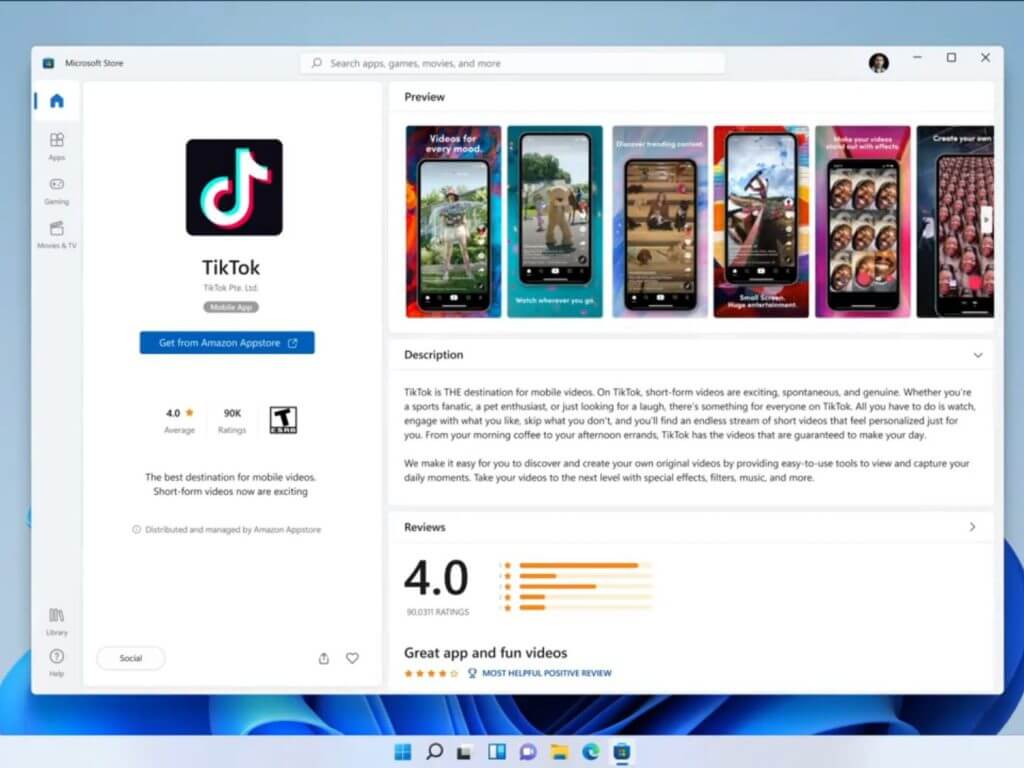This screenshot has height=768, width=1024.
Task: Open the TikTok Pte. Ltd. publisher link
Action: (231, 287)
